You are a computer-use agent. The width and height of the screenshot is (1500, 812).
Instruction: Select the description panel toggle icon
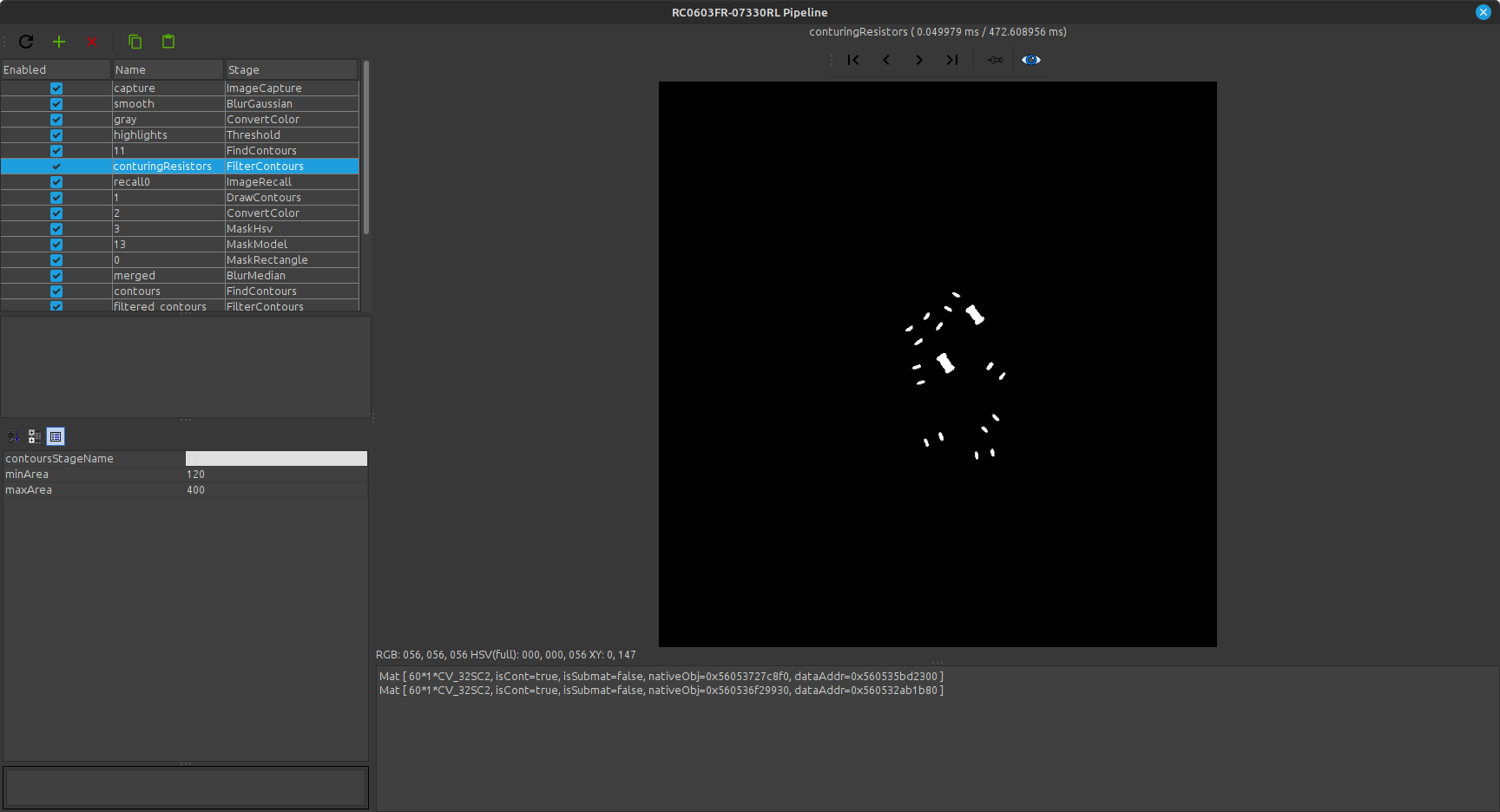56,436
